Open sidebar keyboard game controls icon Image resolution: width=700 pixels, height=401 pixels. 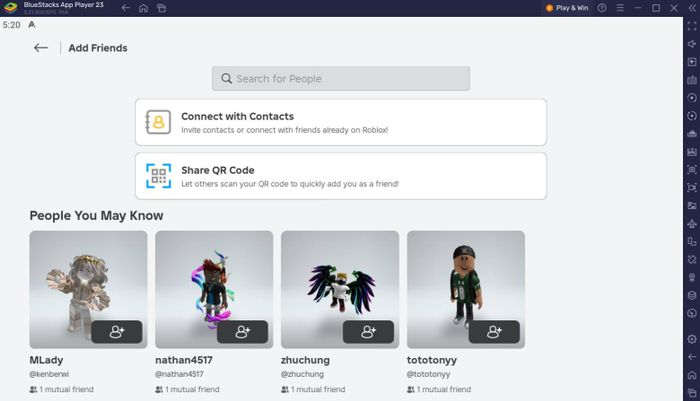(x=692, y=80)
